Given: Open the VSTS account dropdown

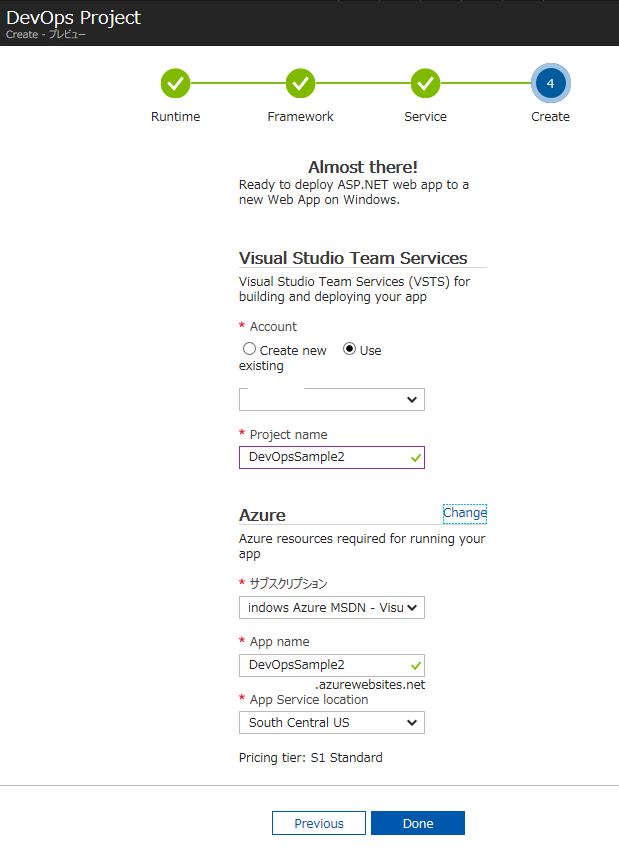Looking at the screenshot, I should [332, 399].
